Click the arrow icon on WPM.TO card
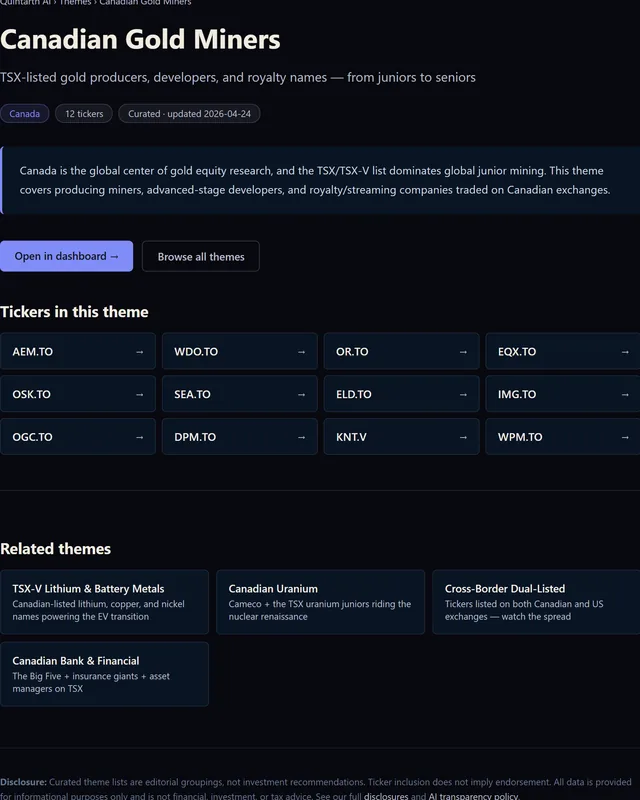The height and width of the screenshot is (800, 640). (625, 437)
